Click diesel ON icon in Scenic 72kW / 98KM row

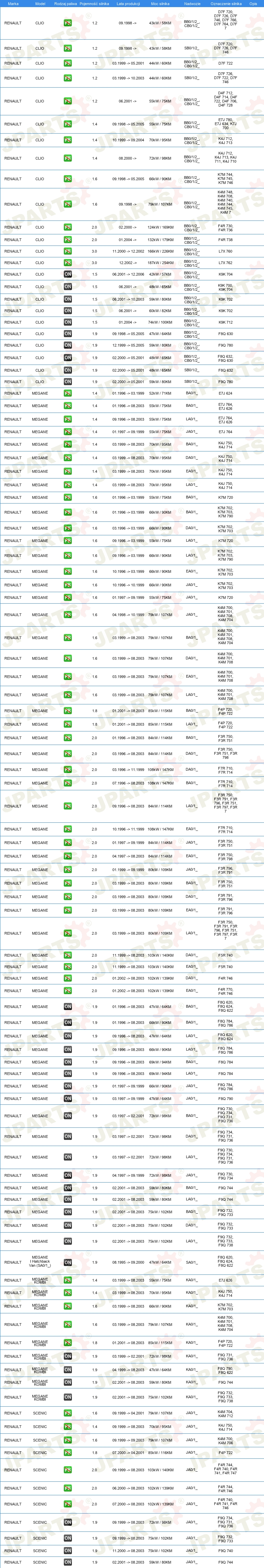click(x=68, y=1522)
